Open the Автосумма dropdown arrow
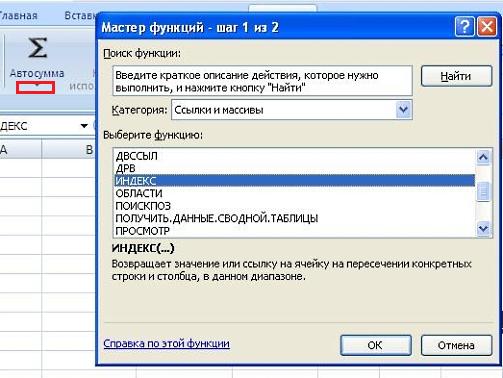 pos(36,87)
